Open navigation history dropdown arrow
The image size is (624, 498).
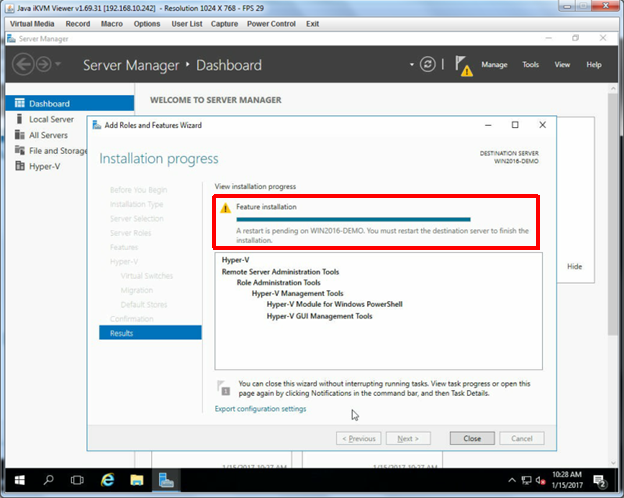click(x=58, y=64)
